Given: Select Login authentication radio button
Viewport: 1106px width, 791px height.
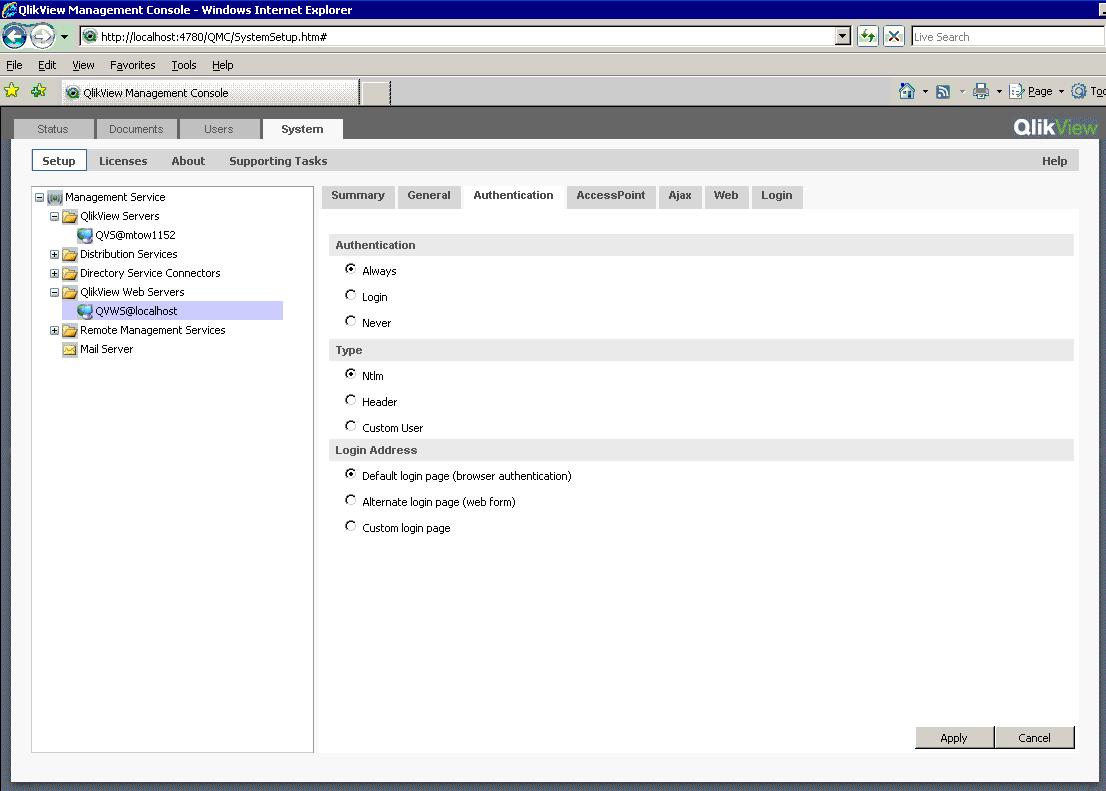Looking at the screenshot, I should [x=351, y=295].
